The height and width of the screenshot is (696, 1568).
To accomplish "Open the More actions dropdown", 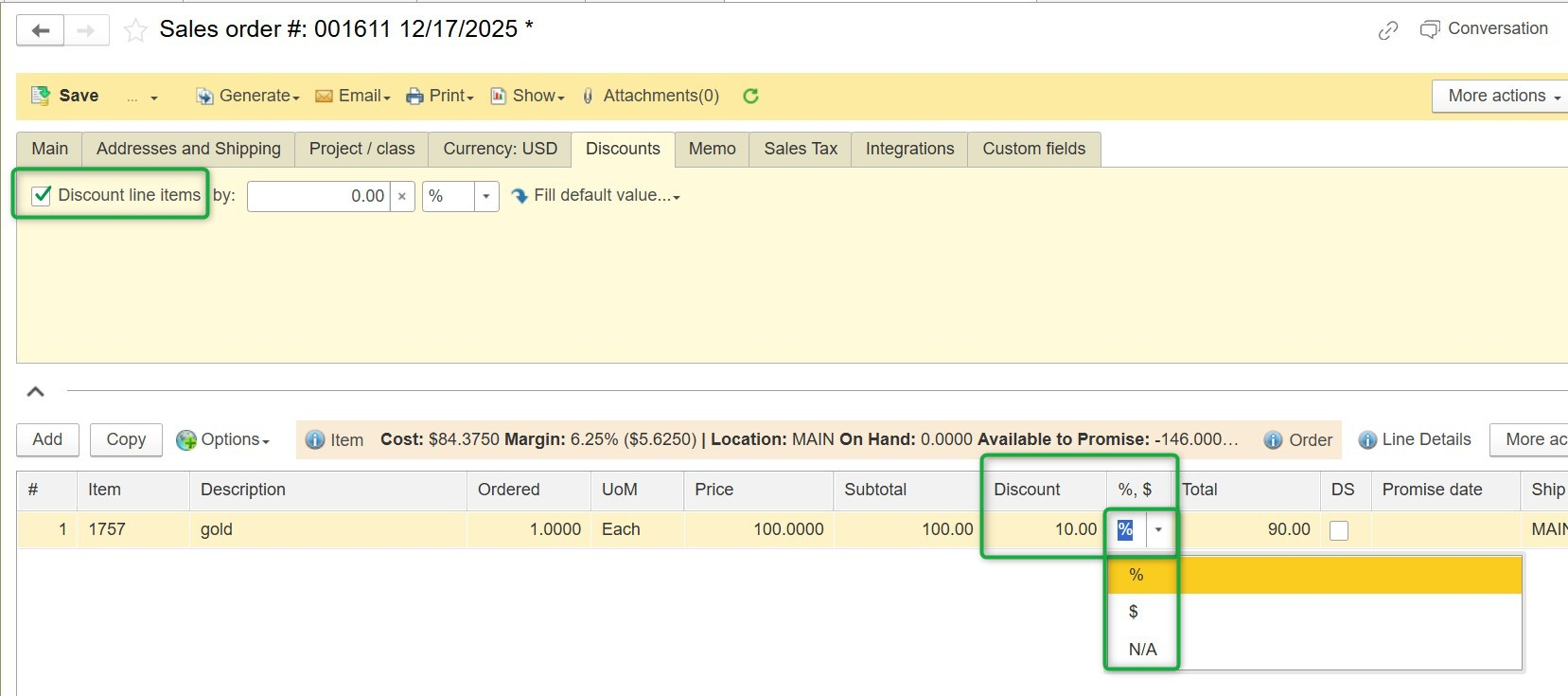I will pos(1503,96).
